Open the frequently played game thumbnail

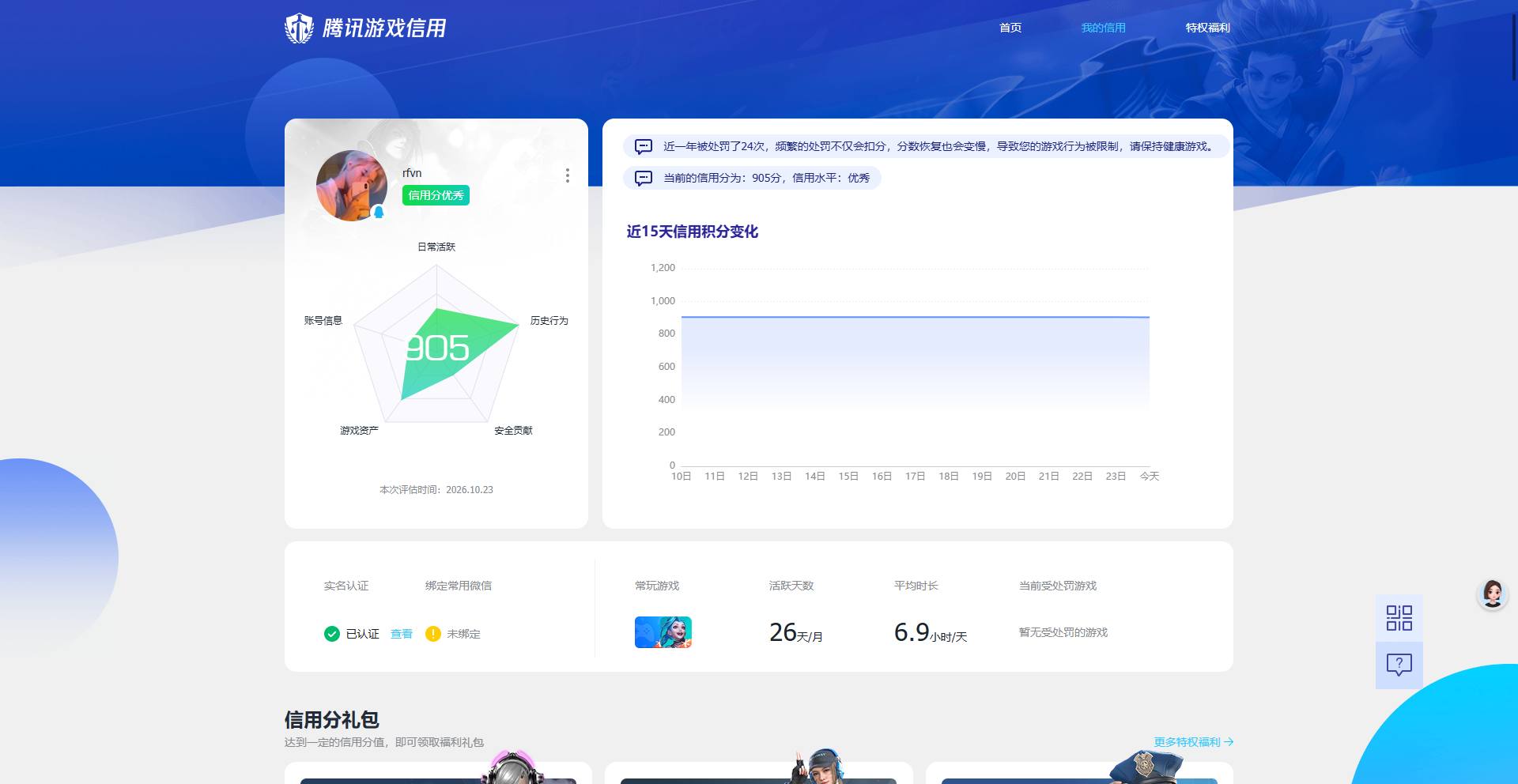pyautogui.click(x=663, y=632)
